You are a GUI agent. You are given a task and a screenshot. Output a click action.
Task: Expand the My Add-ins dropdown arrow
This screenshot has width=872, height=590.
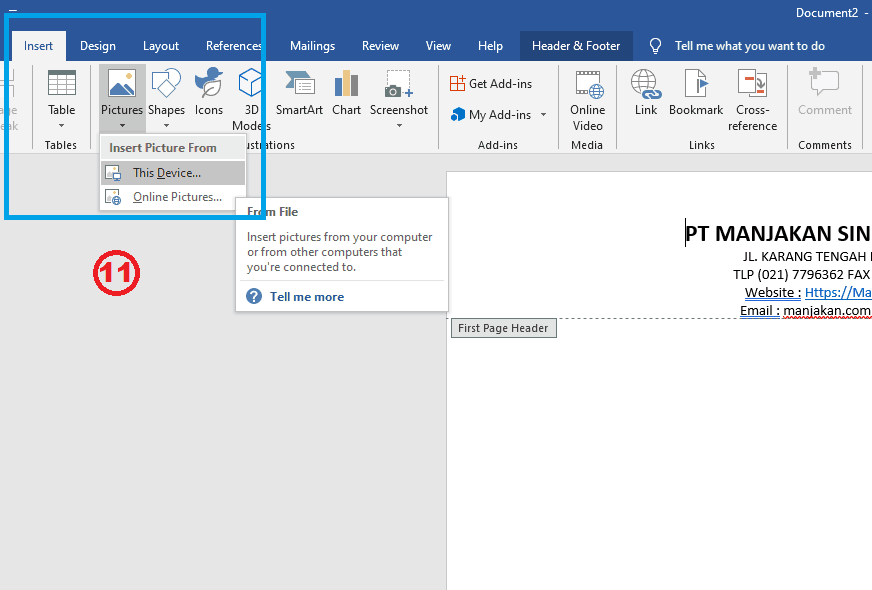(x=543, y=115)
